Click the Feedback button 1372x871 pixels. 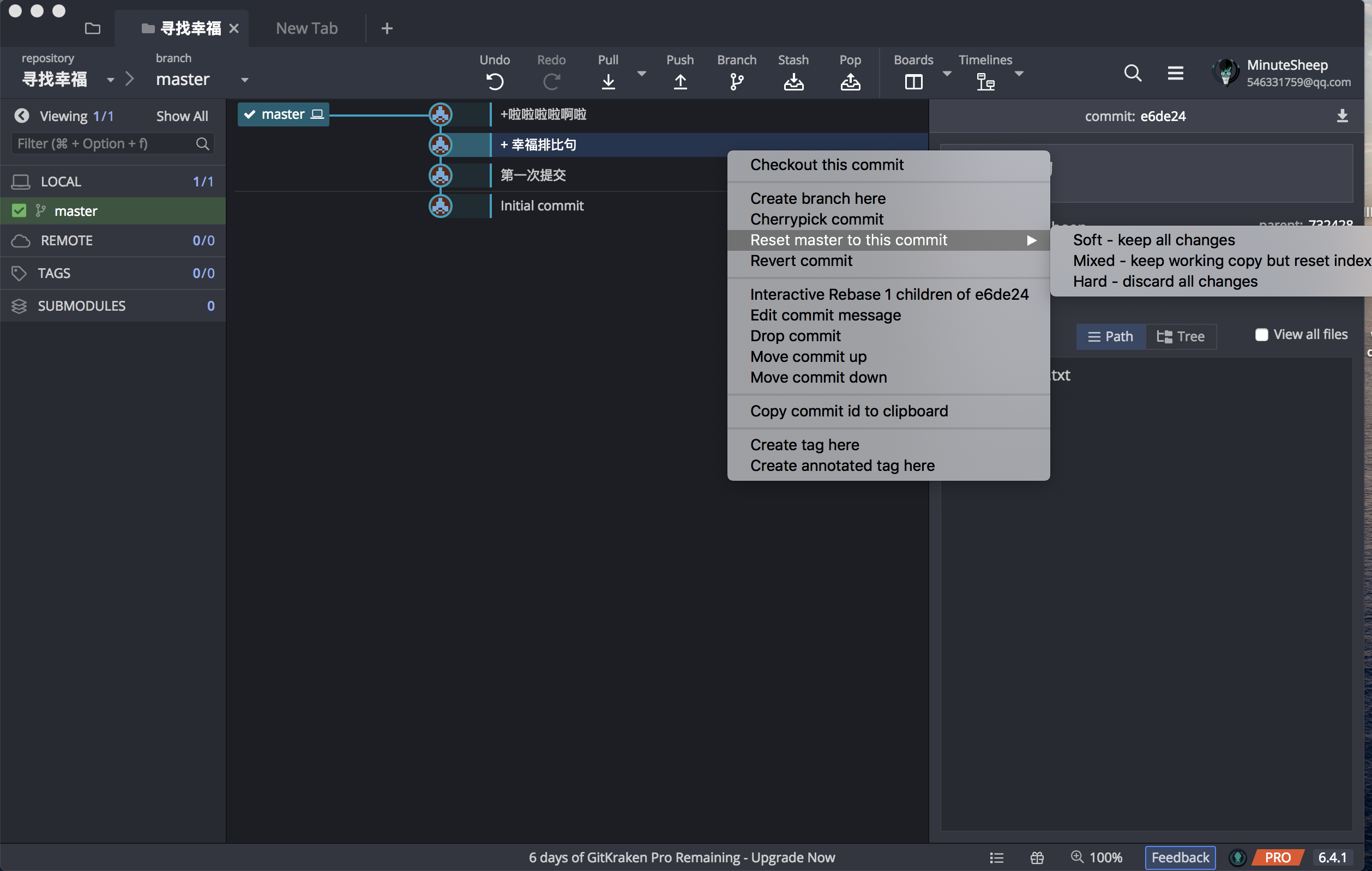pos(1180,857)
